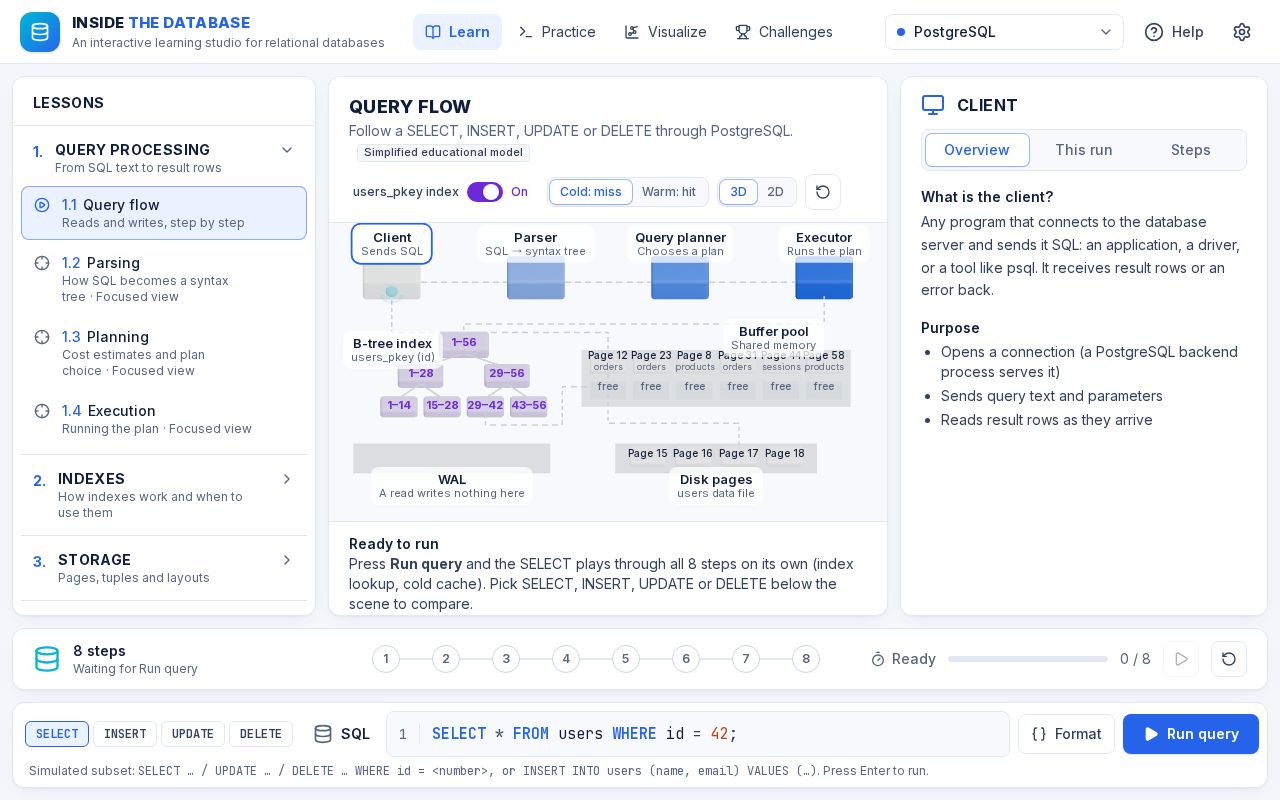
Task: Switch to the Steps tab
Action: pos(1191,150)
